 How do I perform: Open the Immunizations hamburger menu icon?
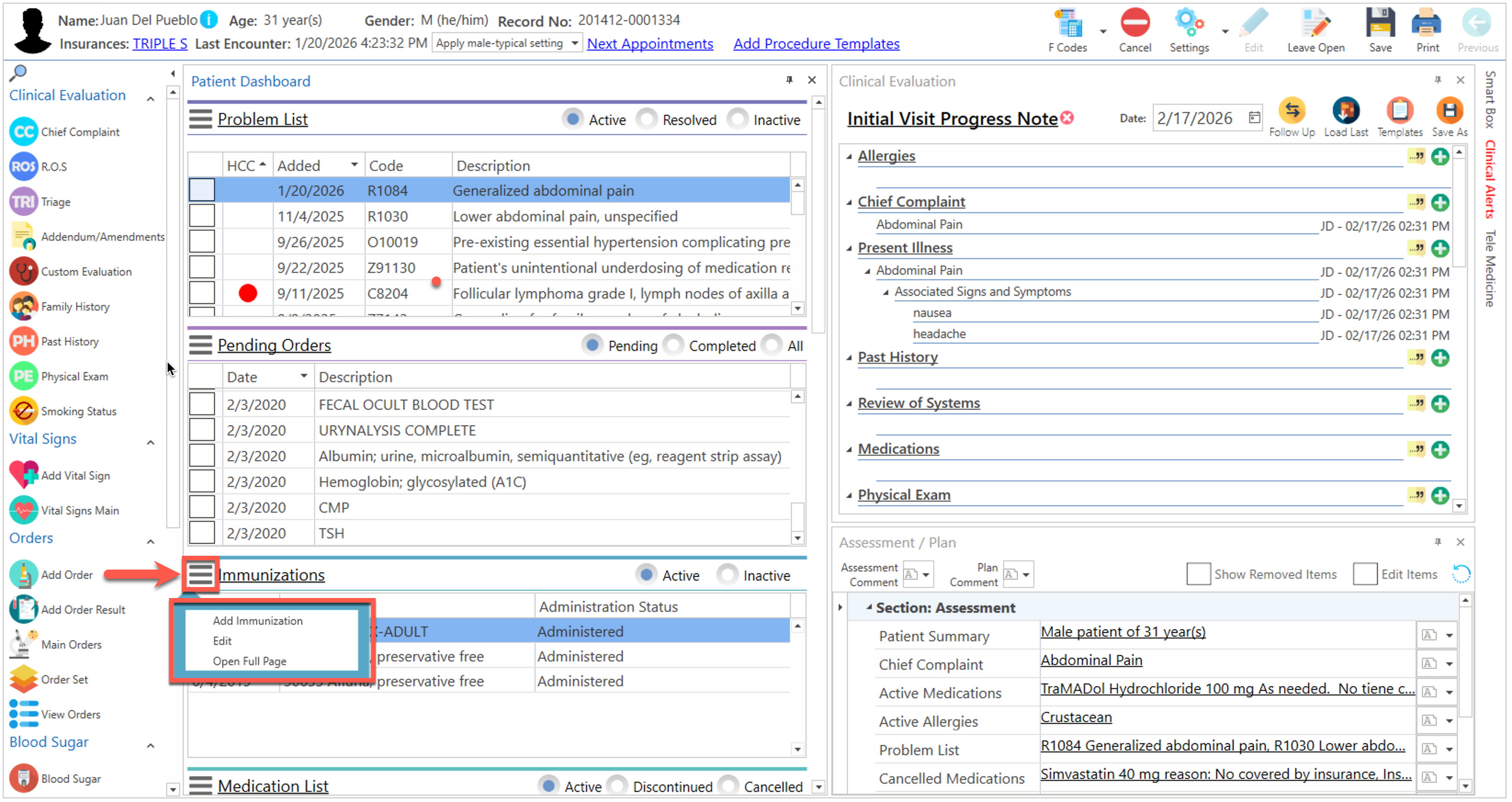(x=200, y=575)
